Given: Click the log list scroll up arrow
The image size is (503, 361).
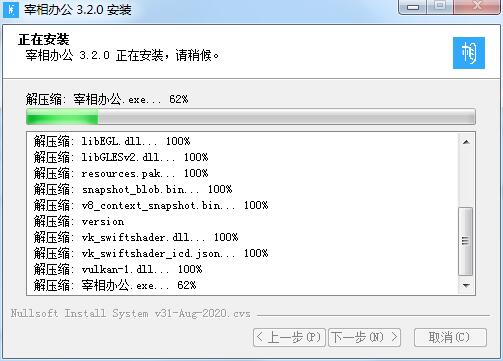Looking at the screenshot, I should tap(466, 142).
